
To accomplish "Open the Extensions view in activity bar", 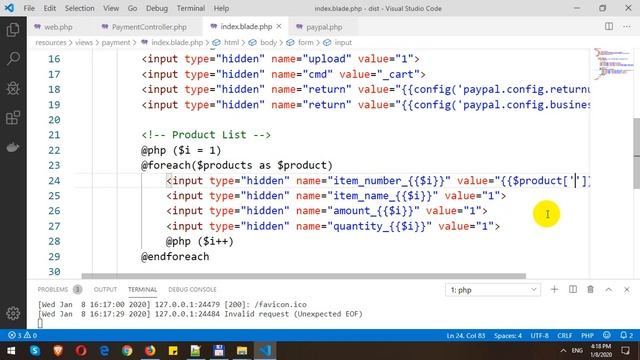I will click(13, 118).
